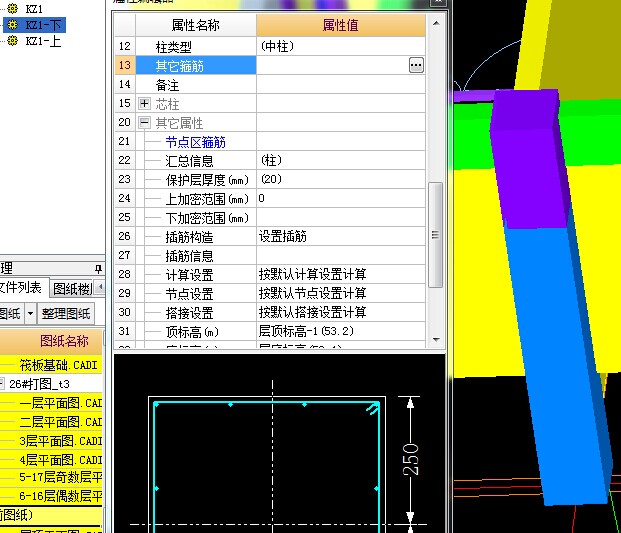Expand the 芯柱 property group

click(x=144, y=104)
